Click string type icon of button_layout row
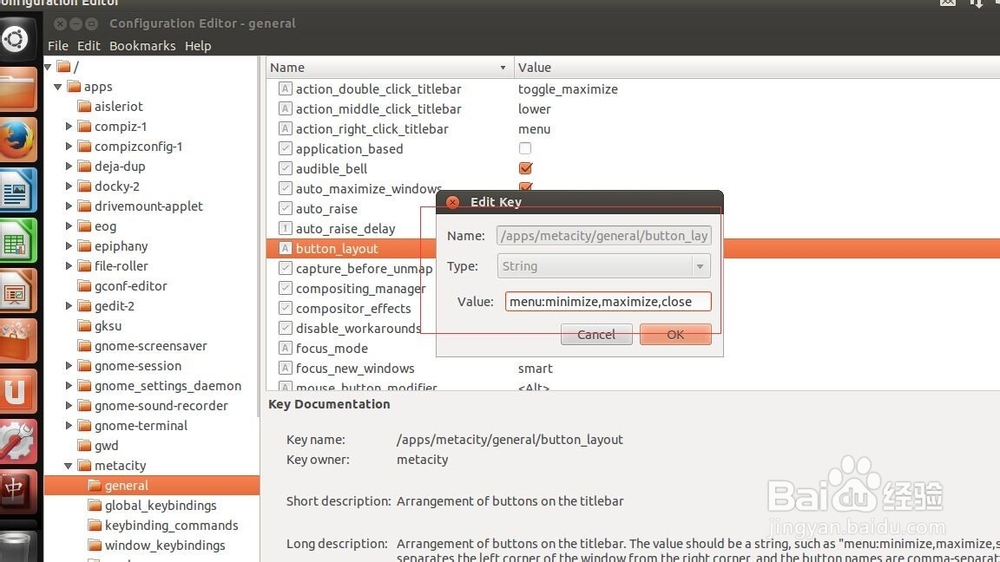The width and height of the screenshot is (1000, 562). (285, 248)
